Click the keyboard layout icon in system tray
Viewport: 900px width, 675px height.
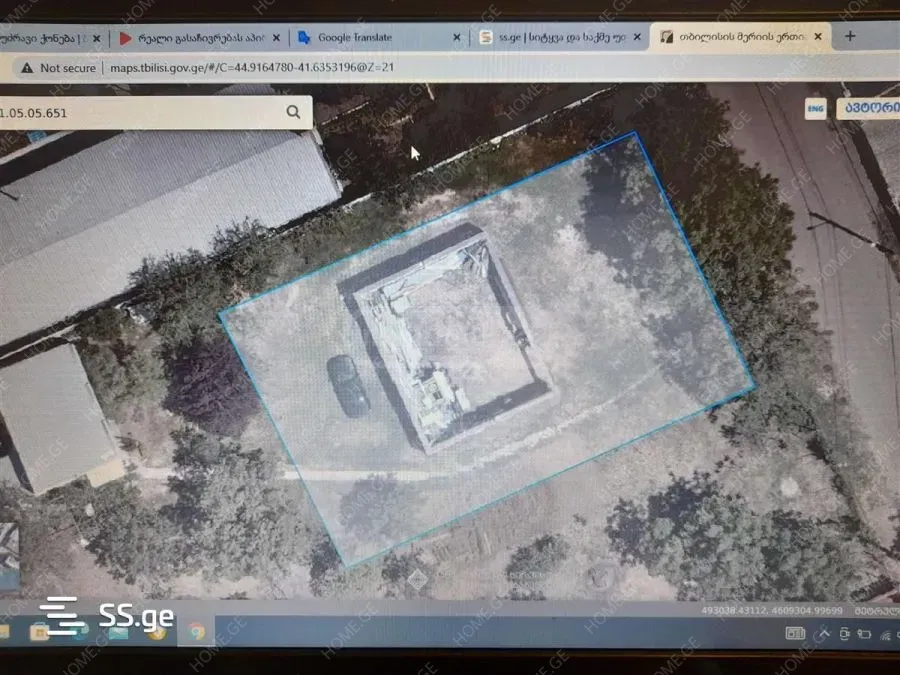(795, 633)
